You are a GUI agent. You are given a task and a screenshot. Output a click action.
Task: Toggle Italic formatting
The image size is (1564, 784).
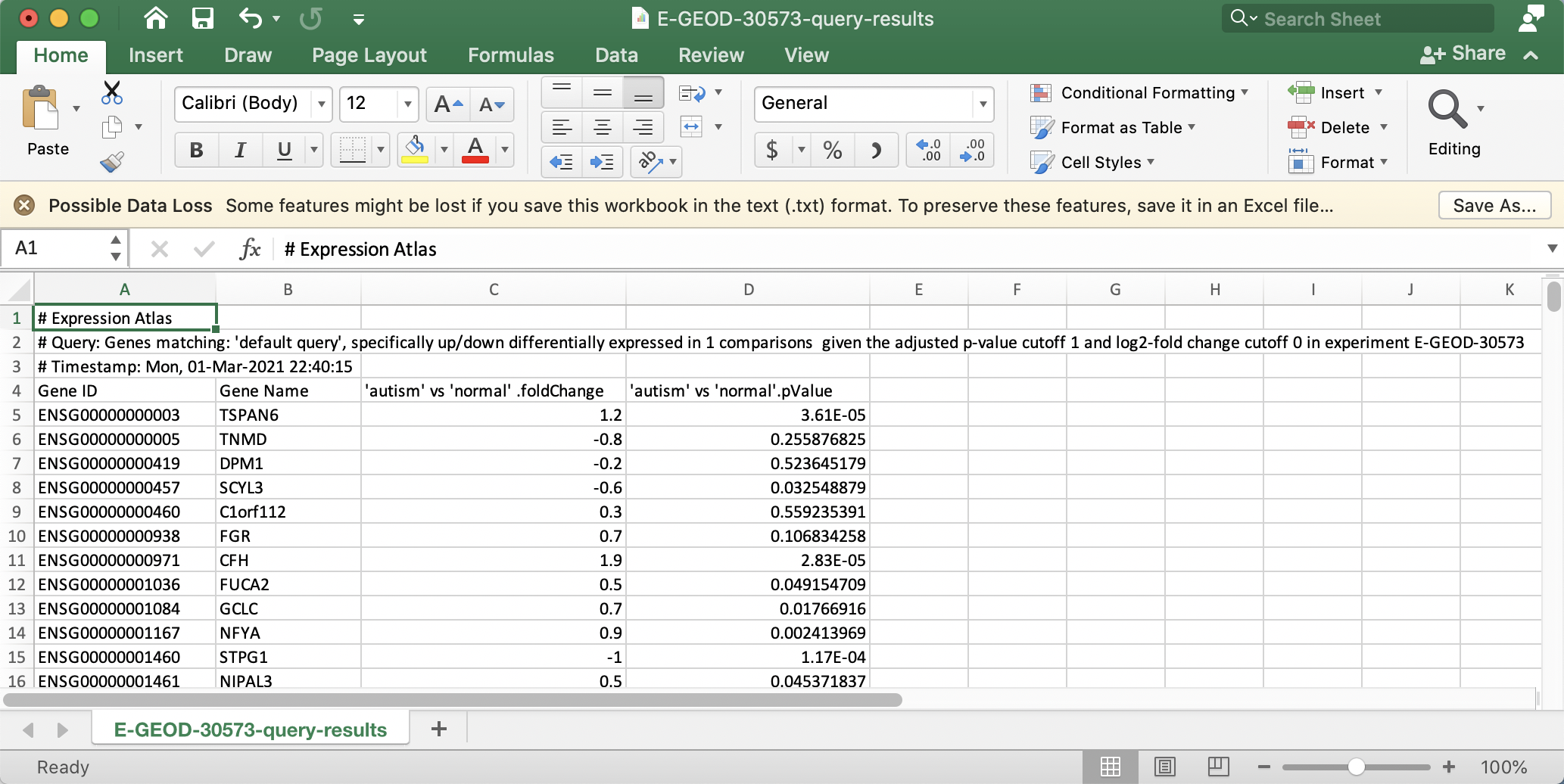(241, 150)
